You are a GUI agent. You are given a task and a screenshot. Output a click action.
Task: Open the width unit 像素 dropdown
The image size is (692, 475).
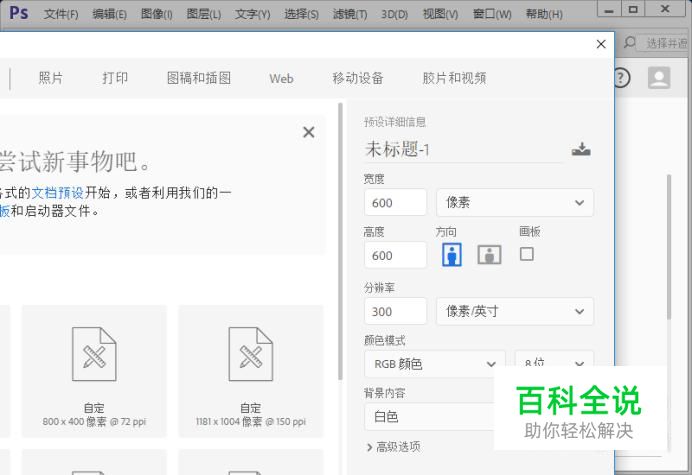(x=515, y=203)
